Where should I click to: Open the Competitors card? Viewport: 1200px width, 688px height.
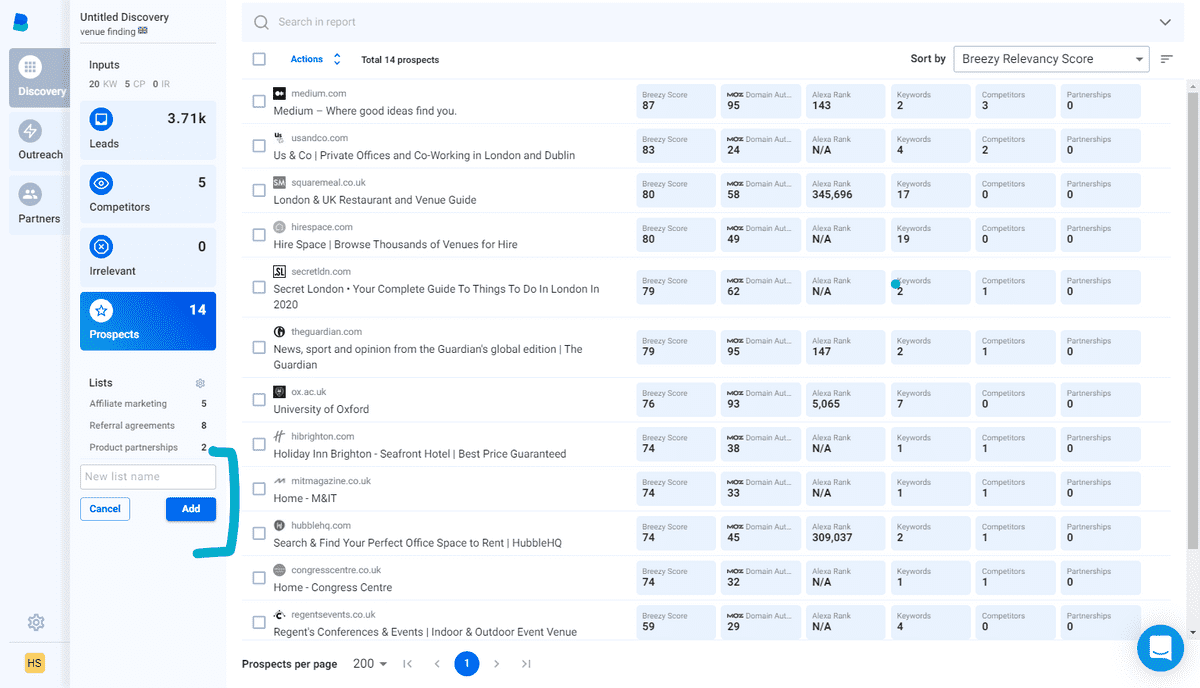[x=148, y=194]
